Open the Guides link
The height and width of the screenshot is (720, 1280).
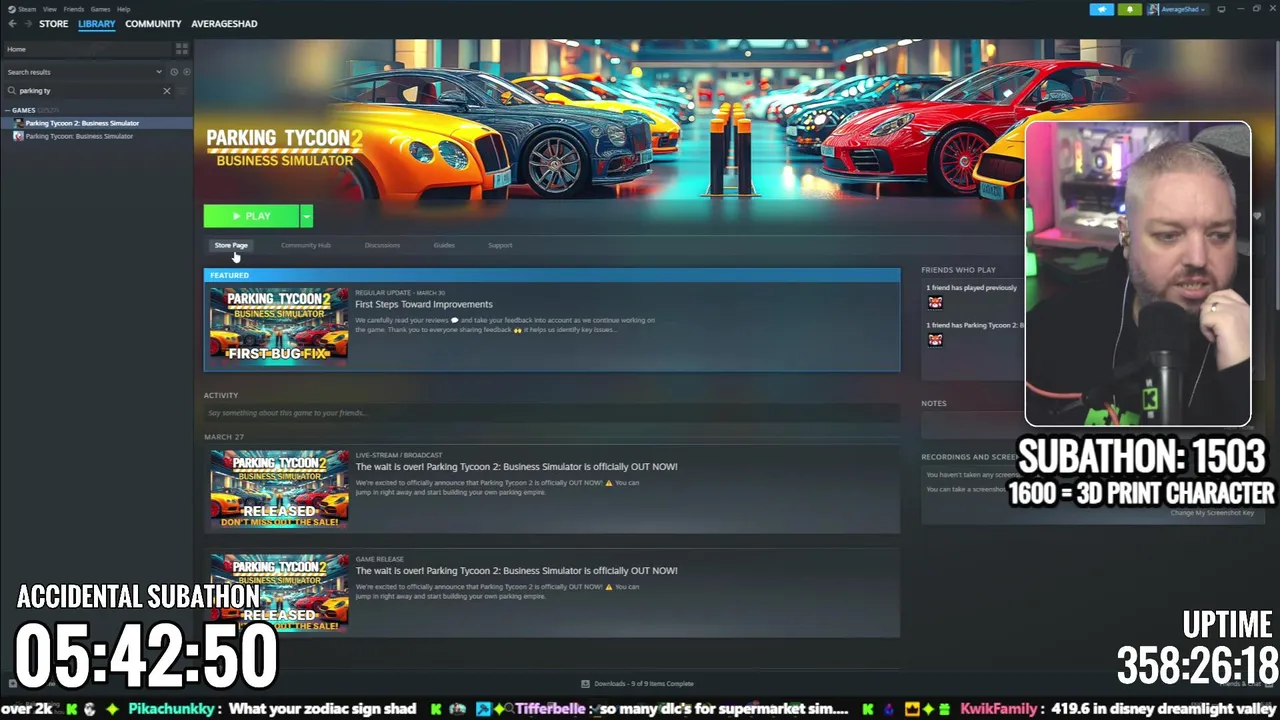click(x=444, y=245)
